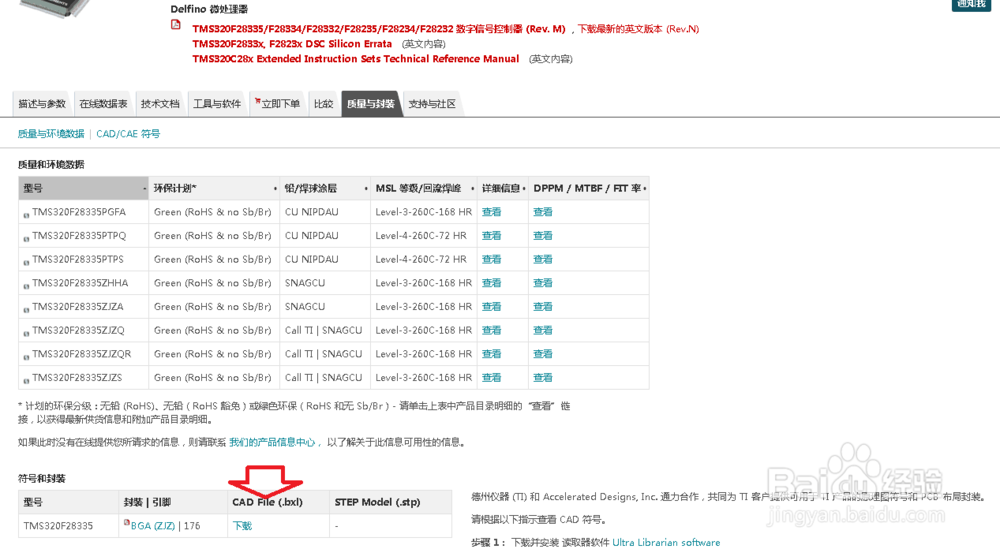Sort by the 环保计划 column header

214,188
